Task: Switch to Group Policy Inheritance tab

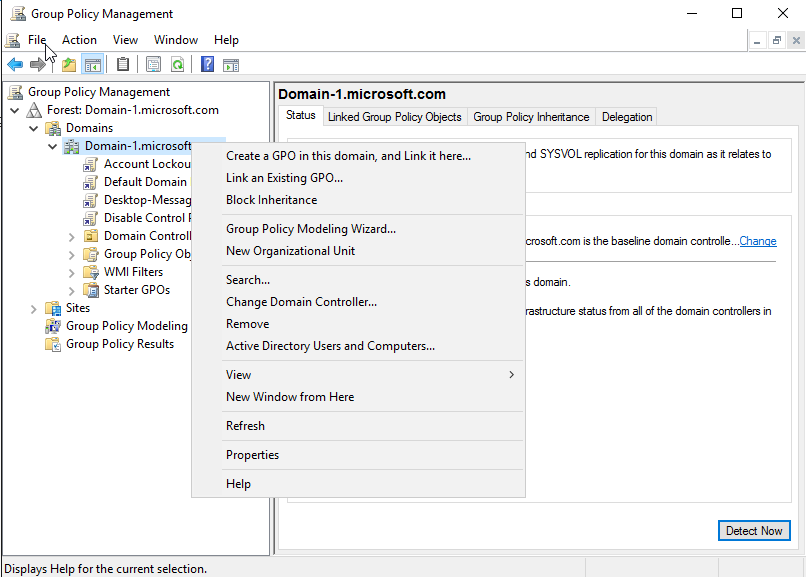Action: click(x=531, y=117)
